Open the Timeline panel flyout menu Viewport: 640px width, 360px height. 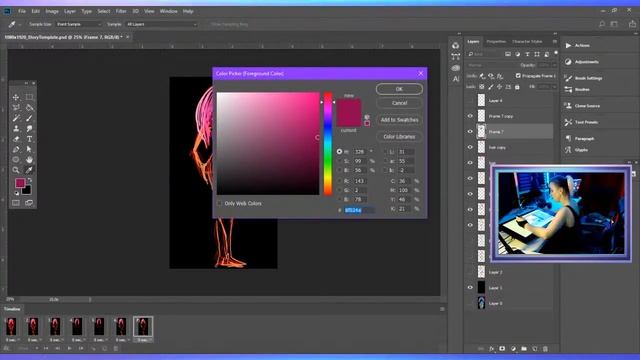pos(442,309)
